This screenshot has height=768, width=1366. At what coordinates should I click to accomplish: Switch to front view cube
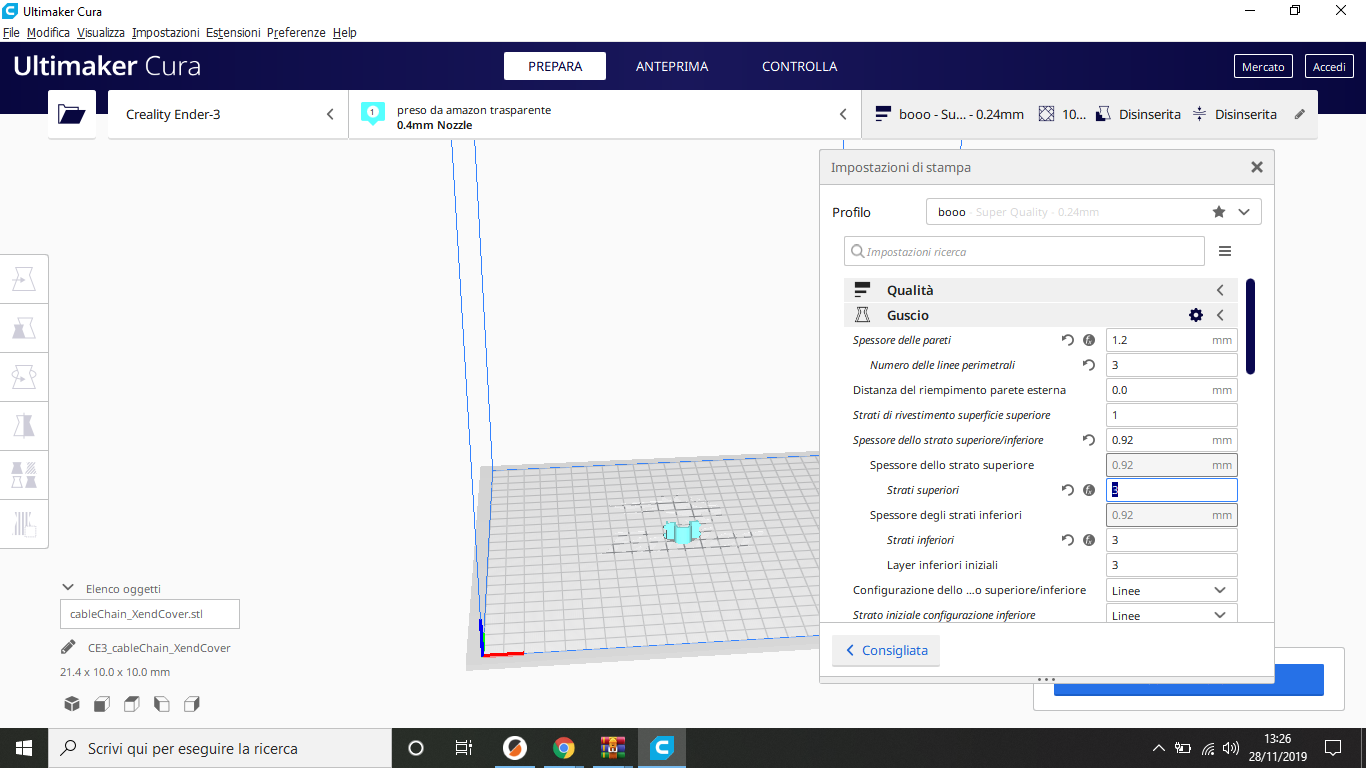[102, 704]
